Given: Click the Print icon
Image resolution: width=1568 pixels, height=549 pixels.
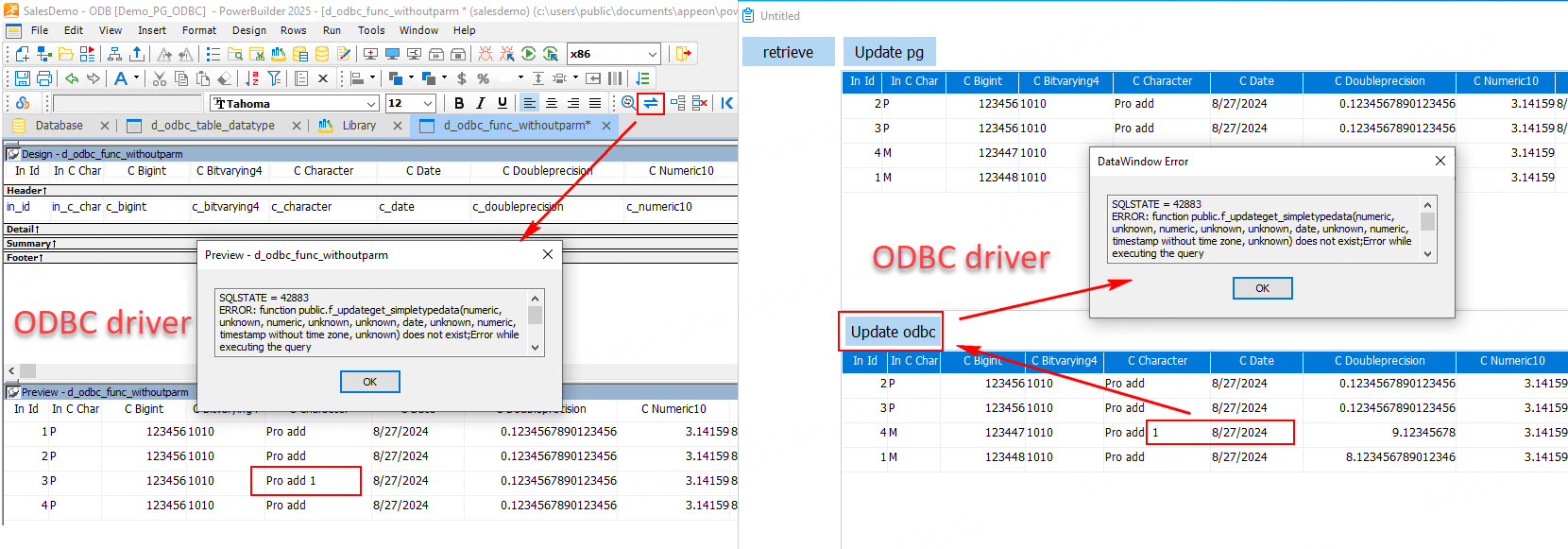Looking at the screenshot, I should tap(44, 78).
